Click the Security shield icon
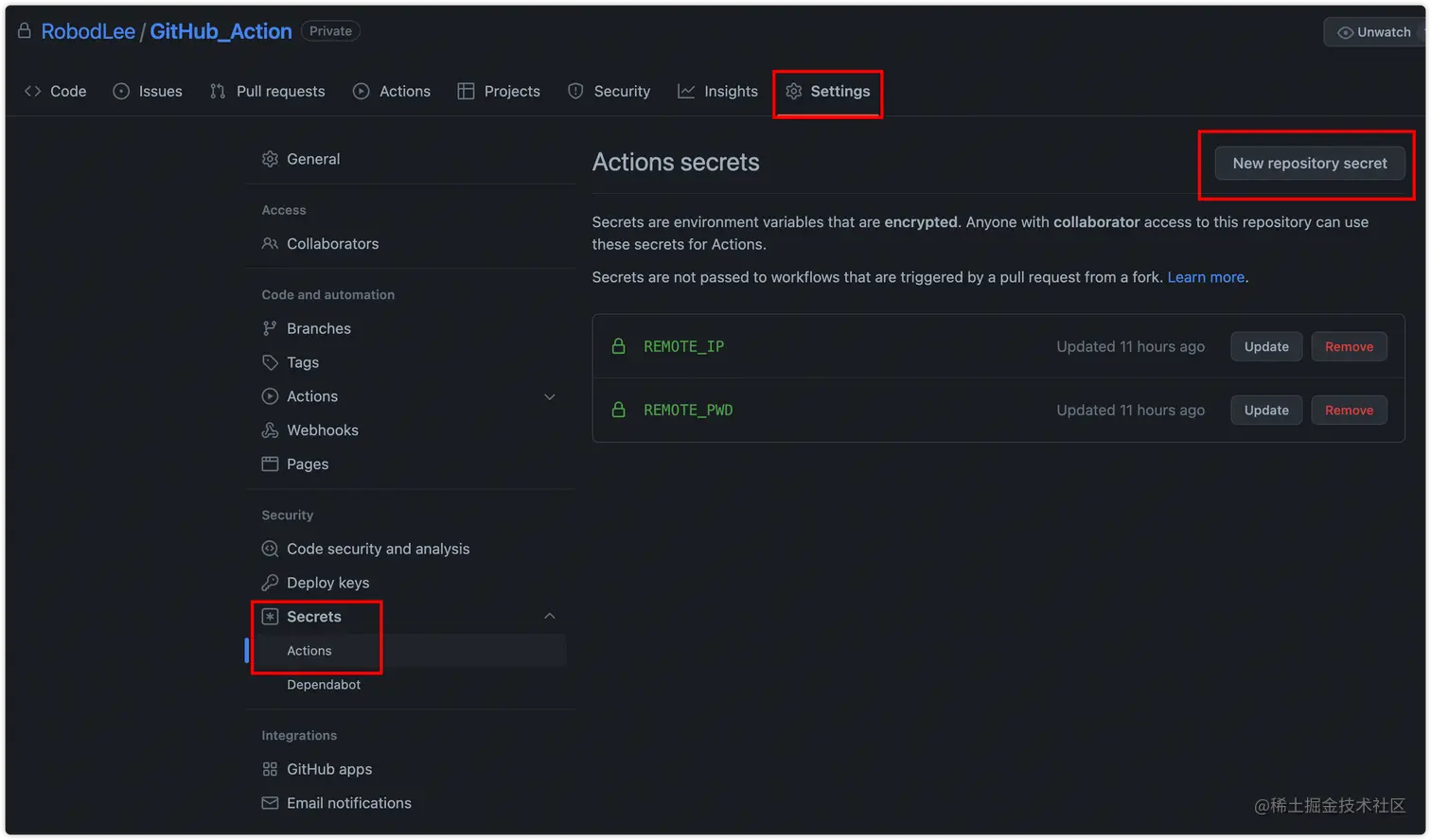The width and height of the screenshot is (1431, 840). coord(575,91)
